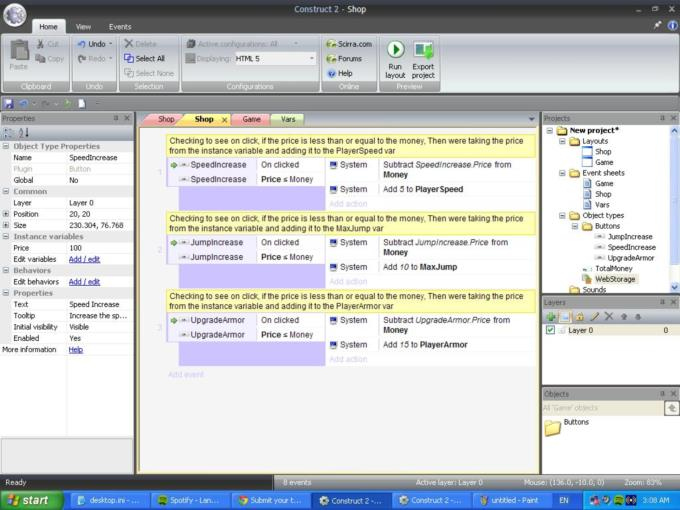Click Add action under the SpeedIncrease event

[348, 204]
